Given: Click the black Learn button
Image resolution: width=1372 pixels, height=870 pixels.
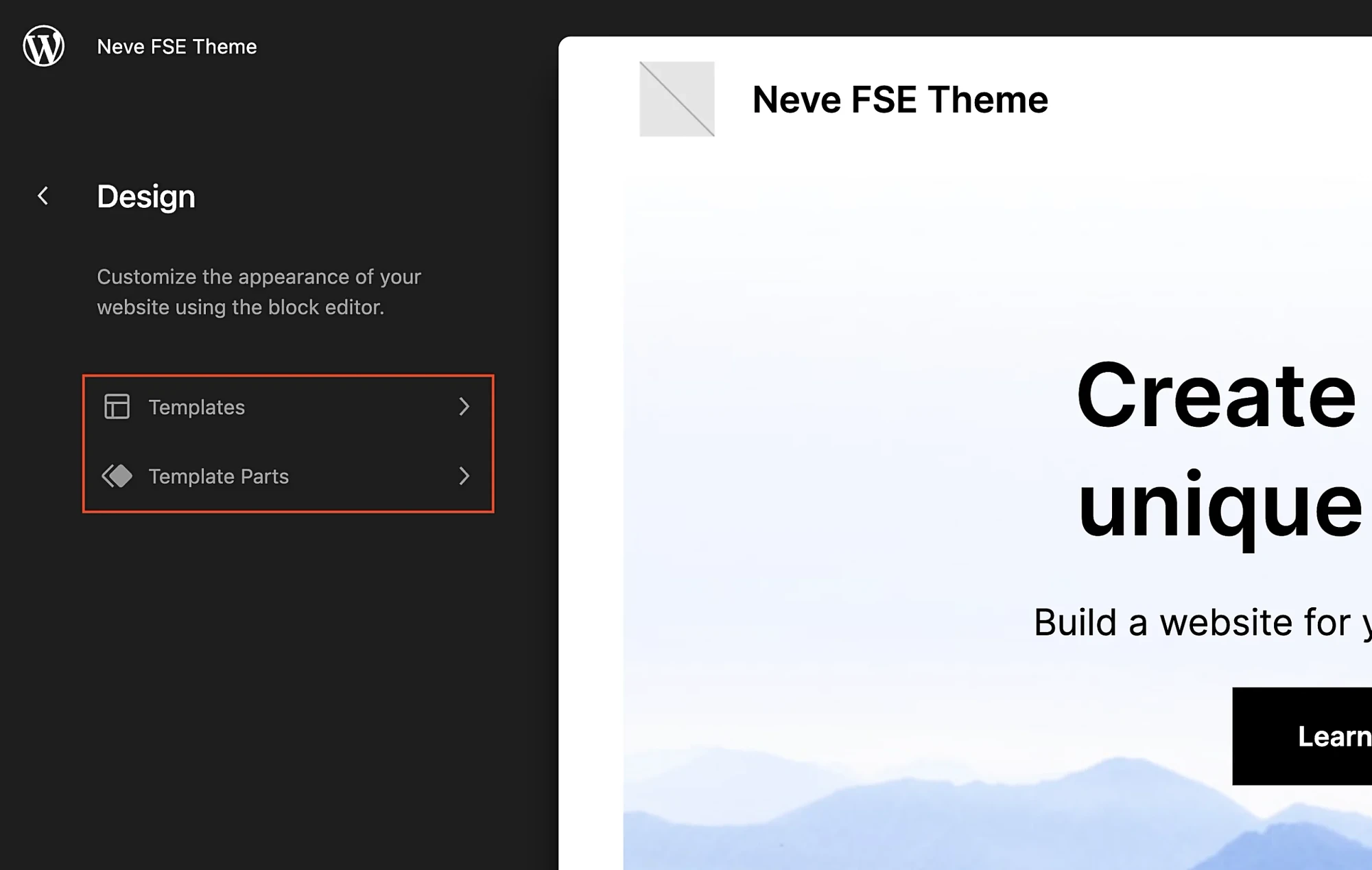Looking at the screenshot, I should pos(1302,736).
